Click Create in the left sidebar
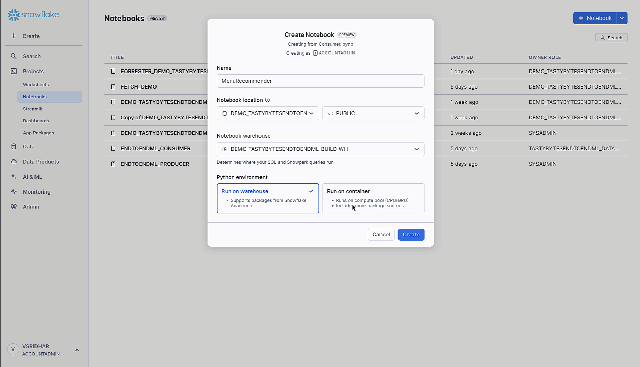 click(x=31, y=36)
